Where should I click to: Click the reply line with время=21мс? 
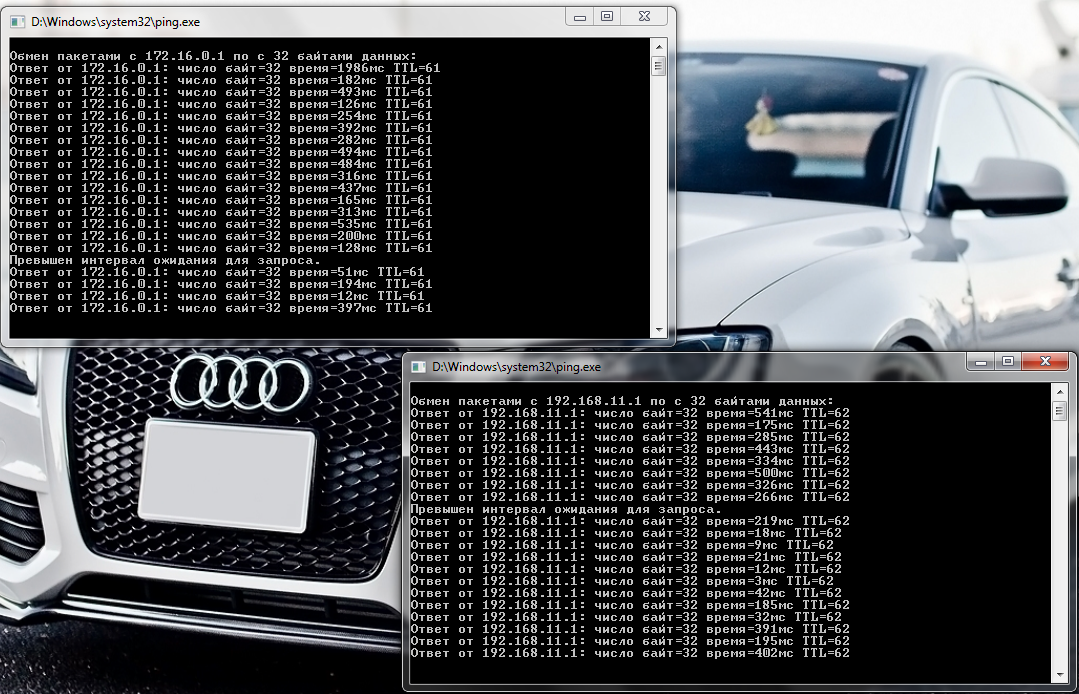coord(626,557)
